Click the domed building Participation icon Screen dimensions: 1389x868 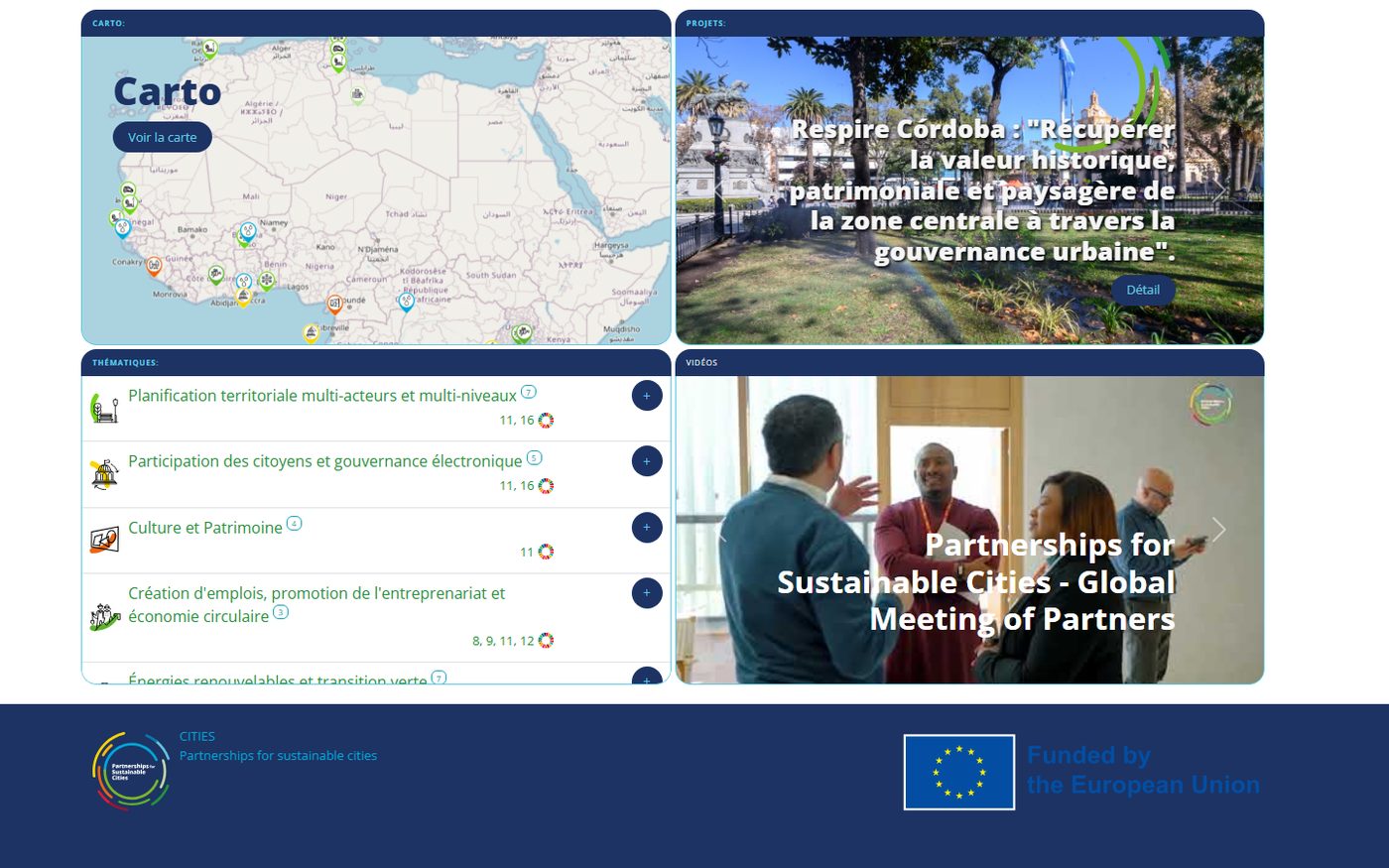pos(104,474)
